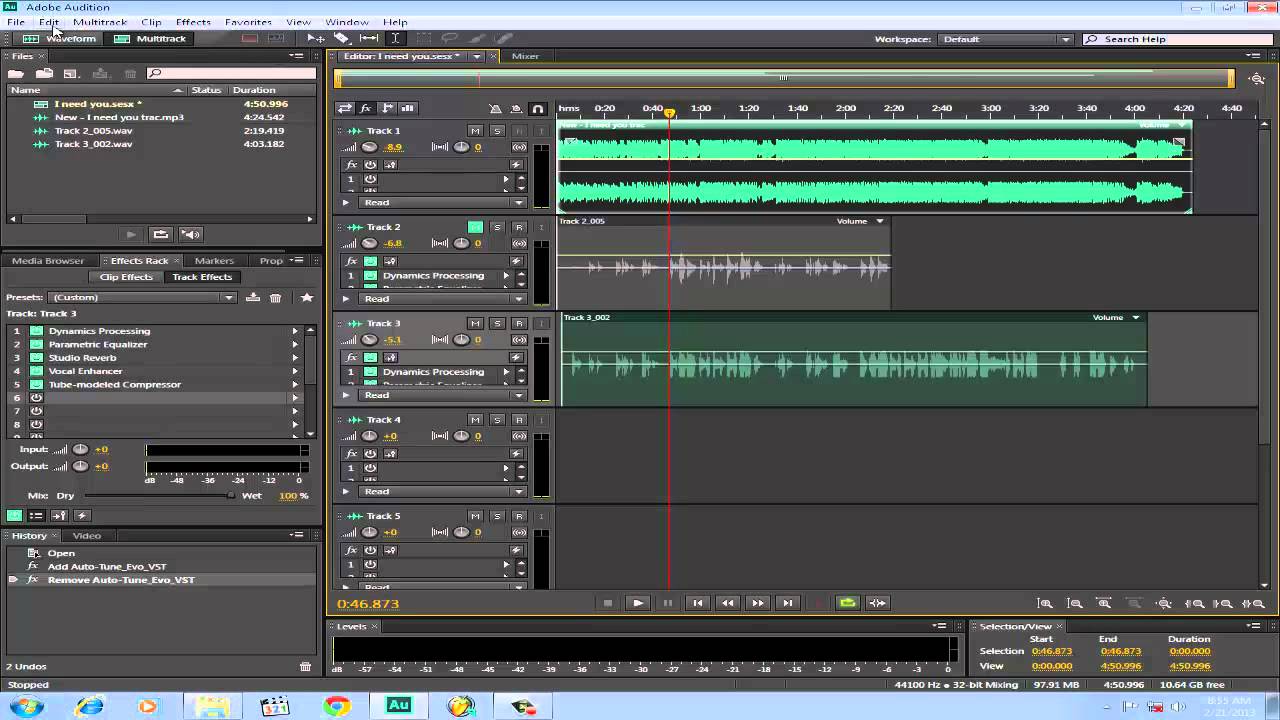Image resolution: width=1280 pixels, height=720 pixels.
Task: Click Track Effects button
Action: coord(202,277)
